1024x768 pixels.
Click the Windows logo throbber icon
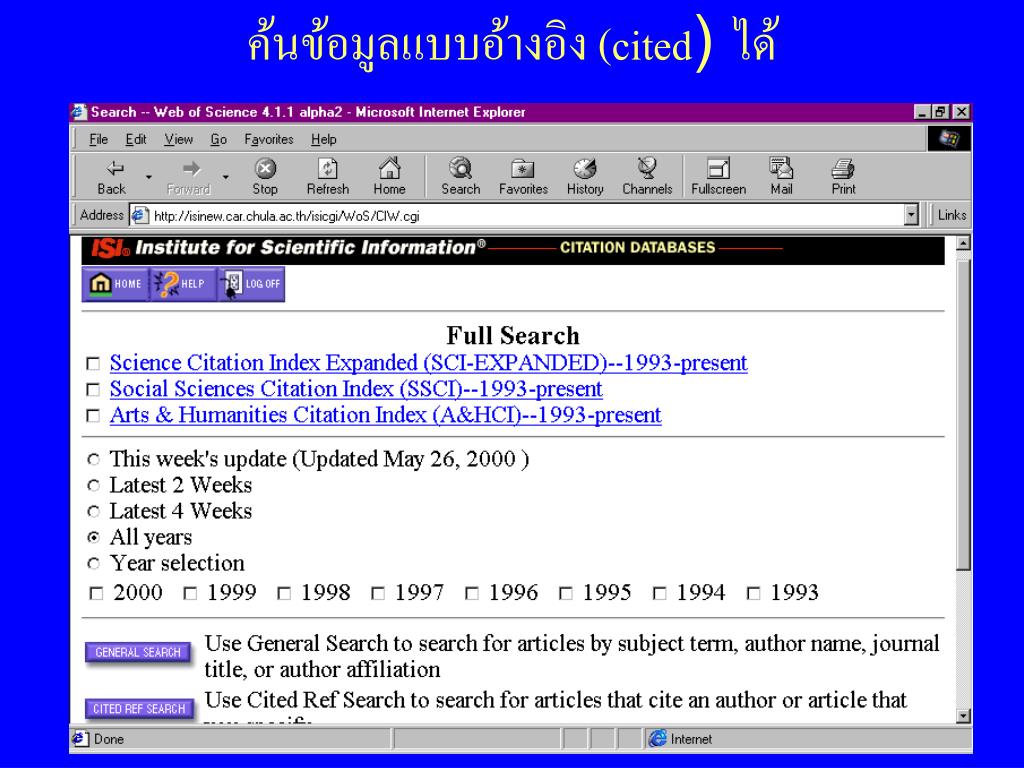949,138
